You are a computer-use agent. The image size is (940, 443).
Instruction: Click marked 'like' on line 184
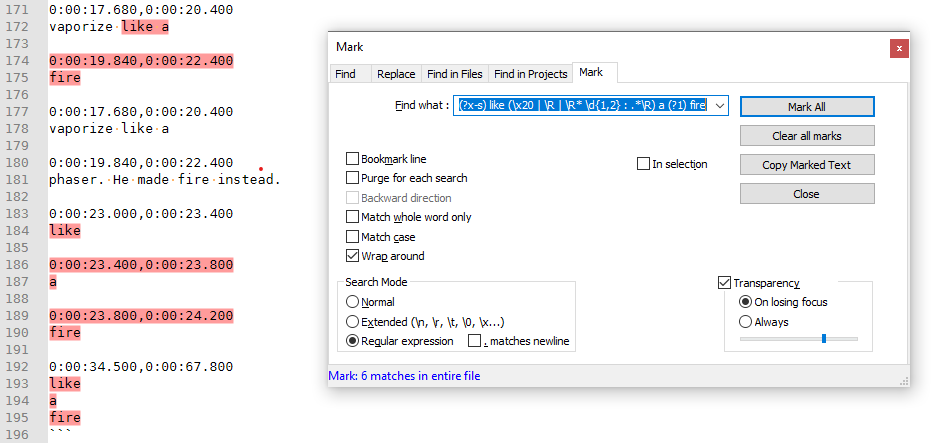(65, 231)
